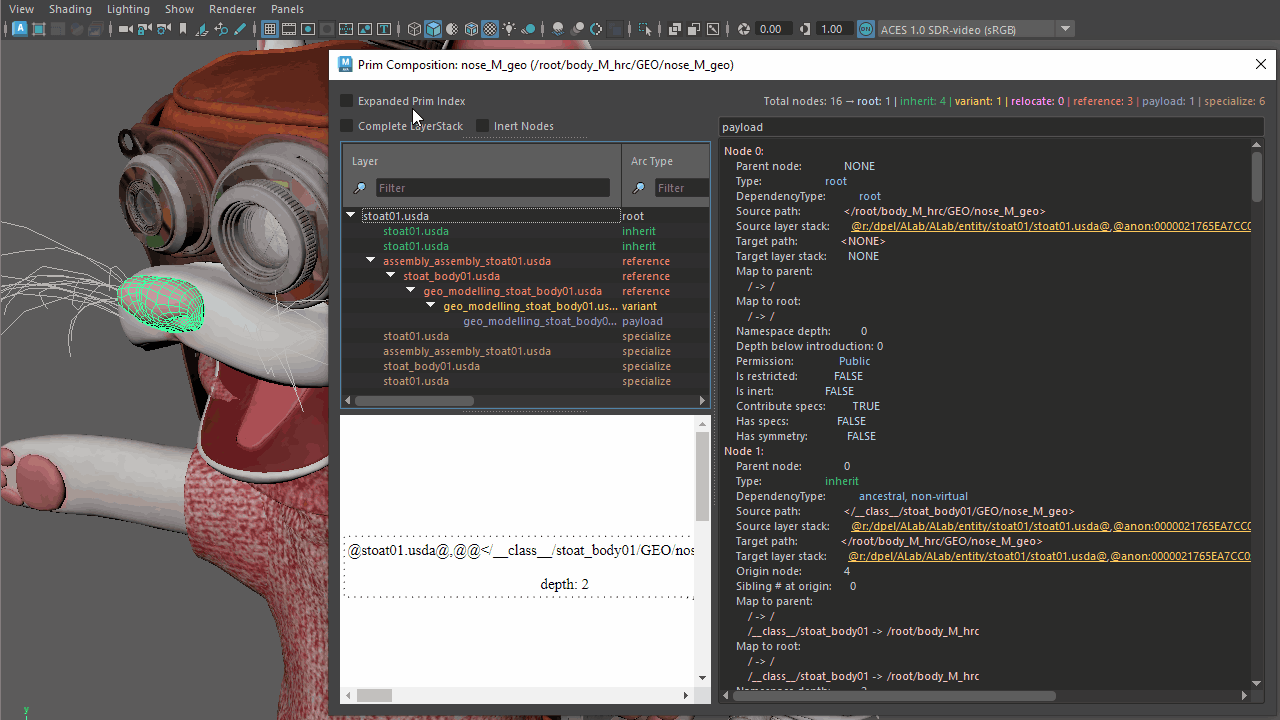Open the Lighting menu
The height and width of the screenshot is (720, 1280).
pos(128,9)
